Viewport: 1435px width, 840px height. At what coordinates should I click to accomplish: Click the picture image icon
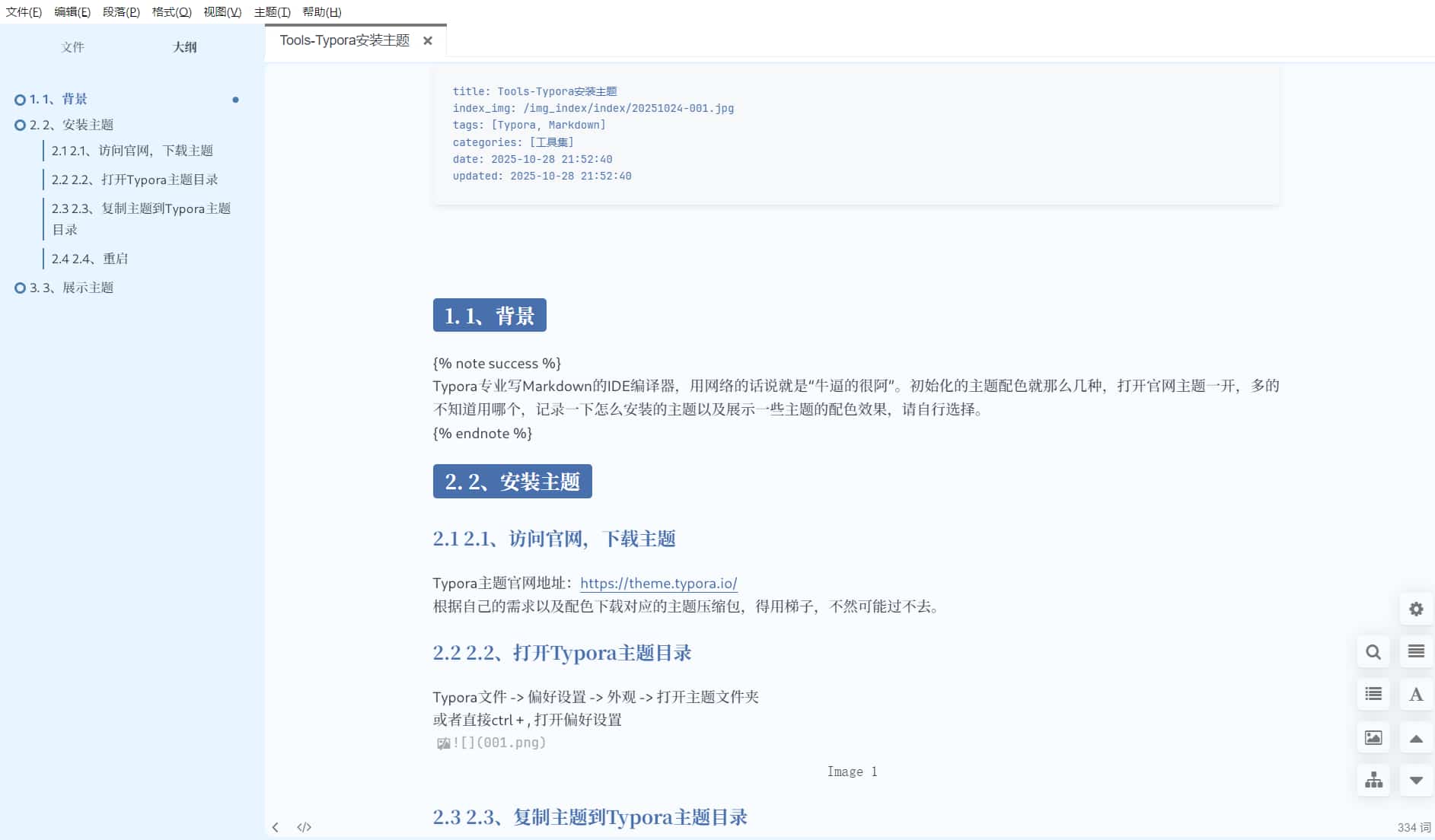(1373, 737)
